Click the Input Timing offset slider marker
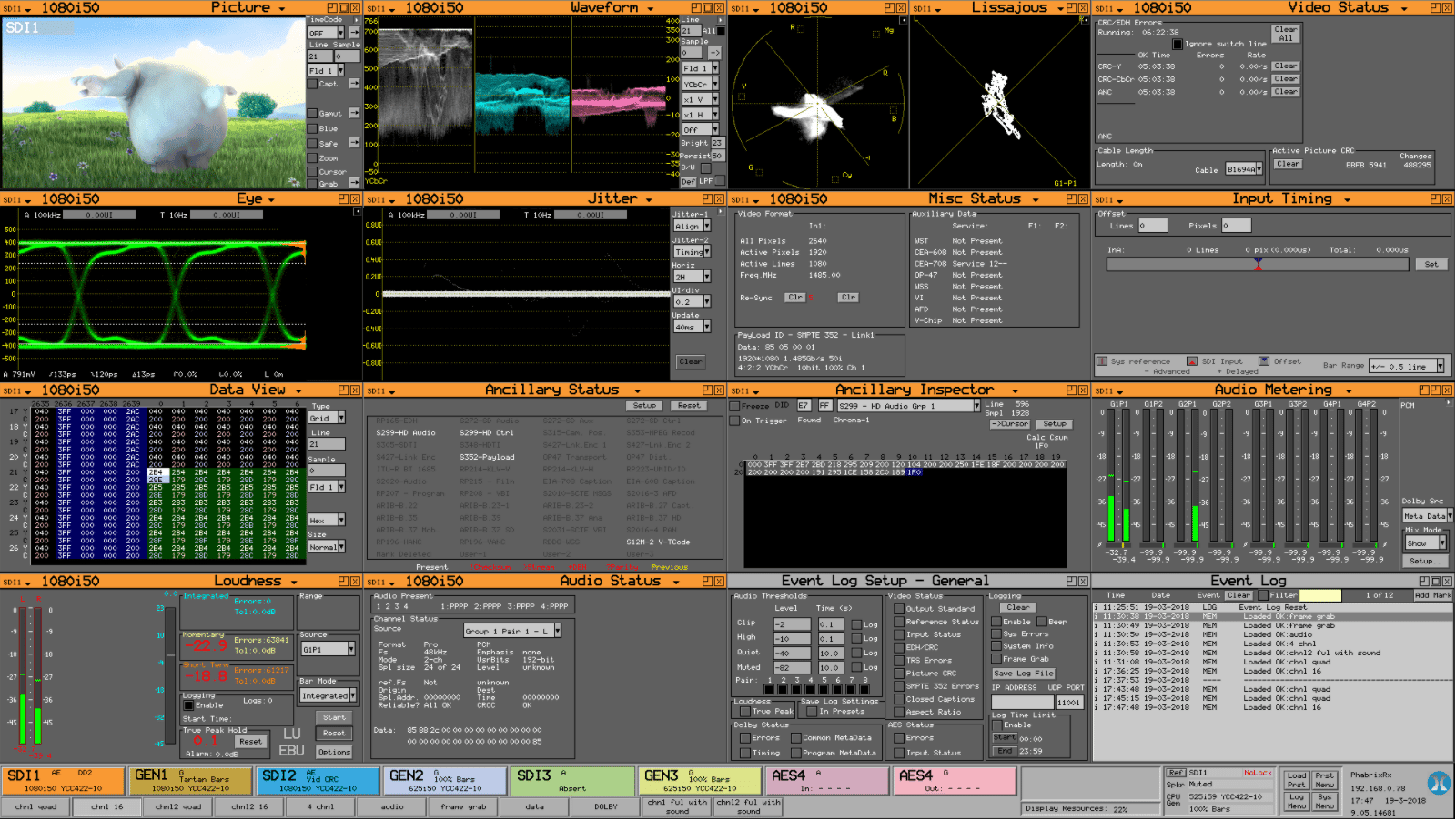This screenshot has height=821, width=1456. (x=1258, y=264)
